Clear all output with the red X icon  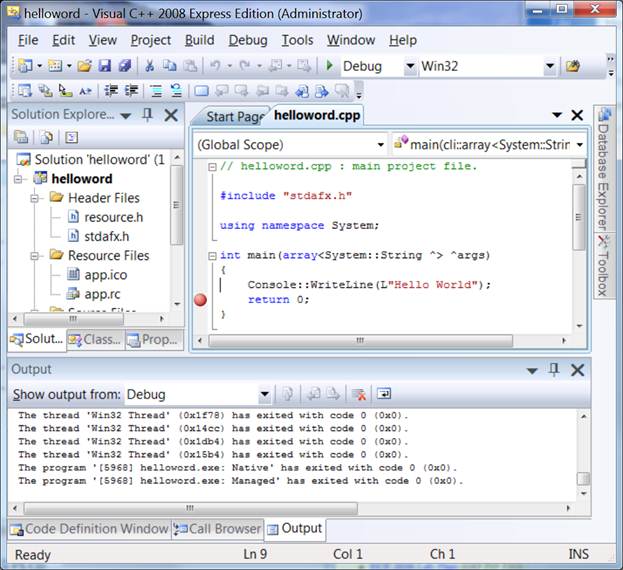point(359,394)
